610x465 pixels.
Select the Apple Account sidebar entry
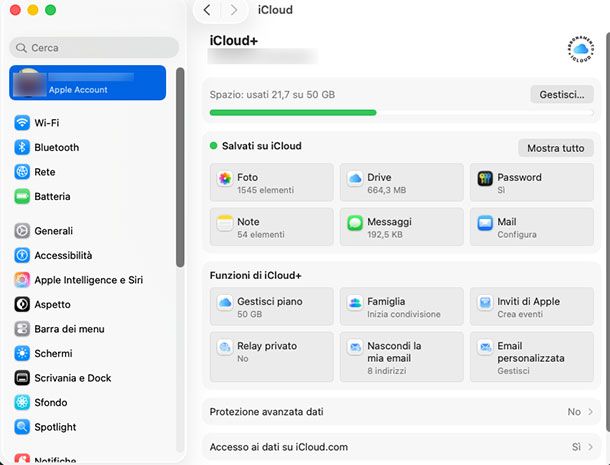[x=88, y=82]
